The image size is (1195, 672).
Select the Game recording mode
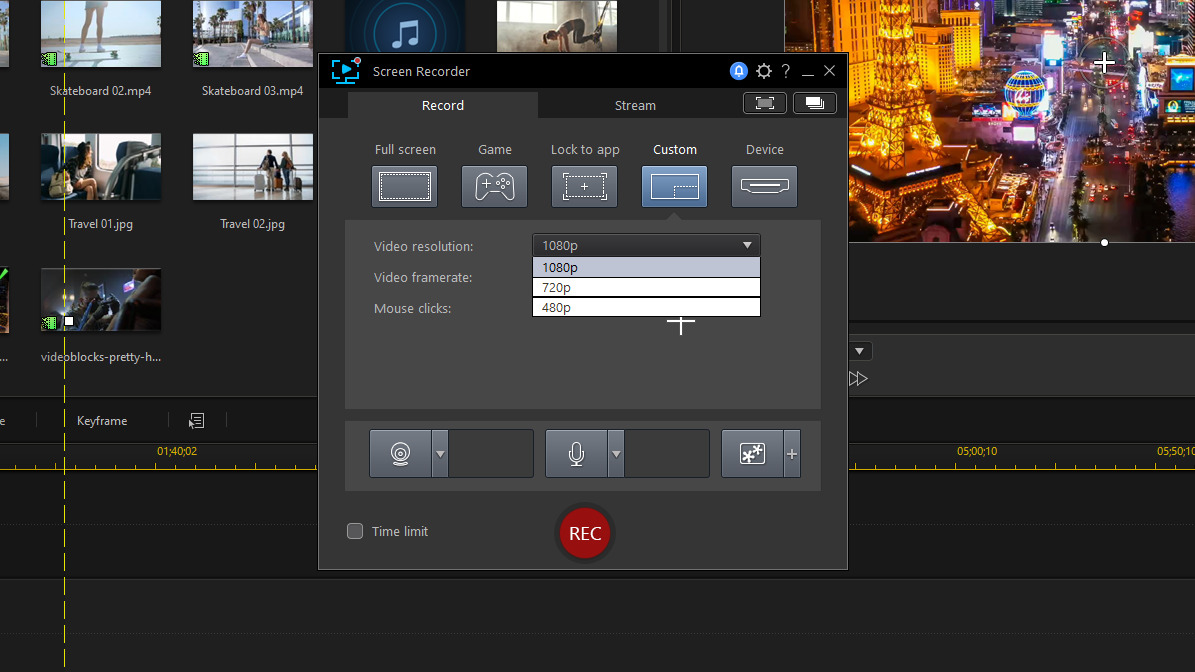click(x=494, y=186)
